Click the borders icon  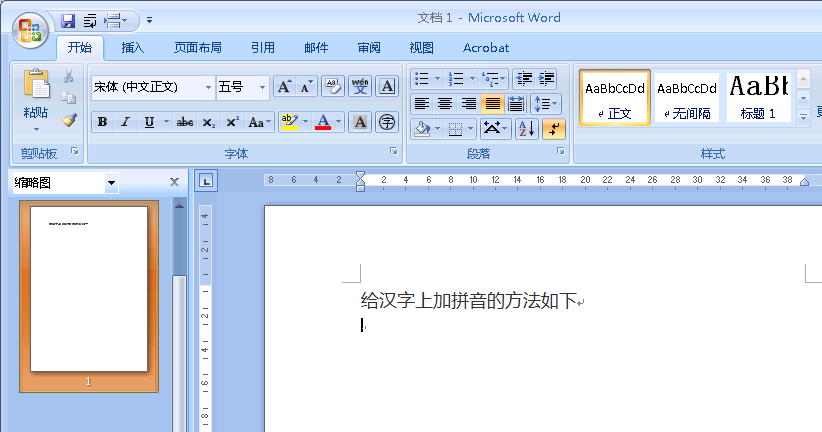(456, 129)
